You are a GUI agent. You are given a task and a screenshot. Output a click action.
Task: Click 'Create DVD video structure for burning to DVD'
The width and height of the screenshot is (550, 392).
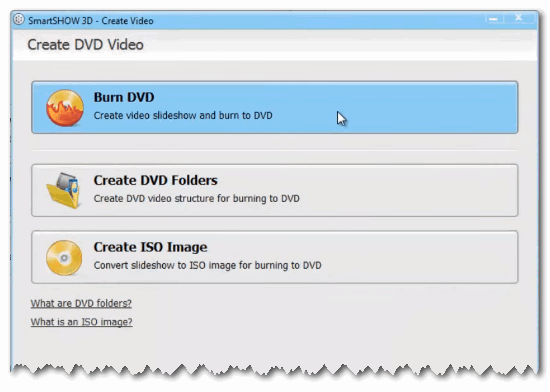[196, 198]
